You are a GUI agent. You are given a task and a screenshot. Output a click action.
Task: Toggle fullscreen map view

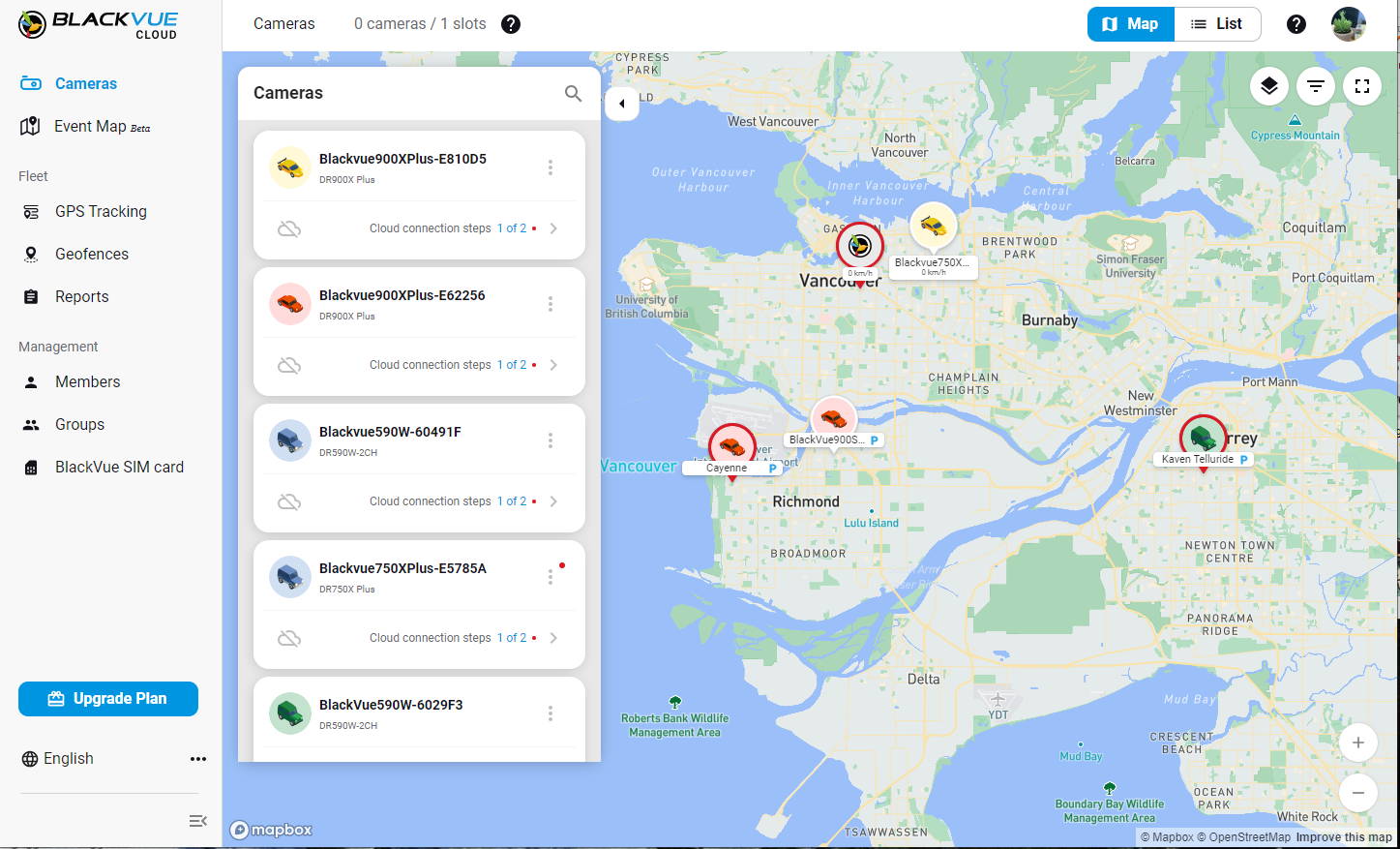click(x=1362, y=86)
